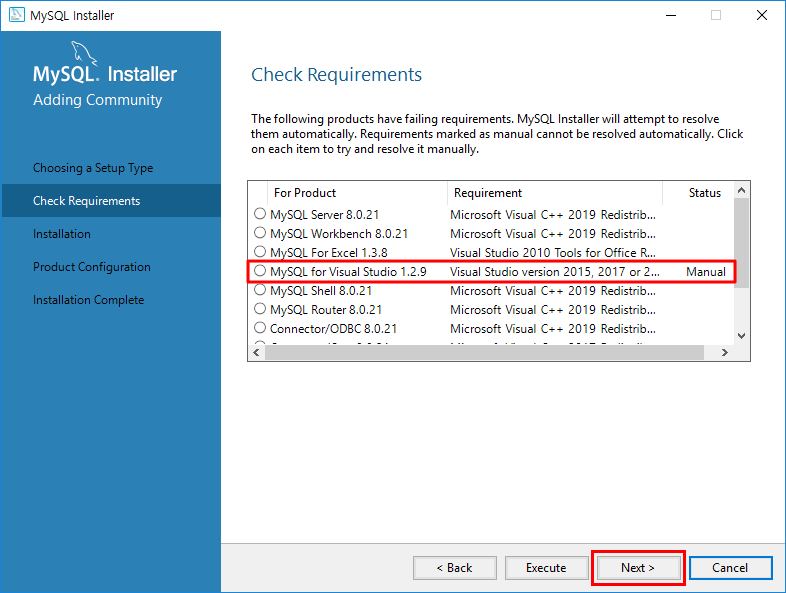Go to the Installation step in sidebar
Screen dimensions: 786x593
click(62, 234)
